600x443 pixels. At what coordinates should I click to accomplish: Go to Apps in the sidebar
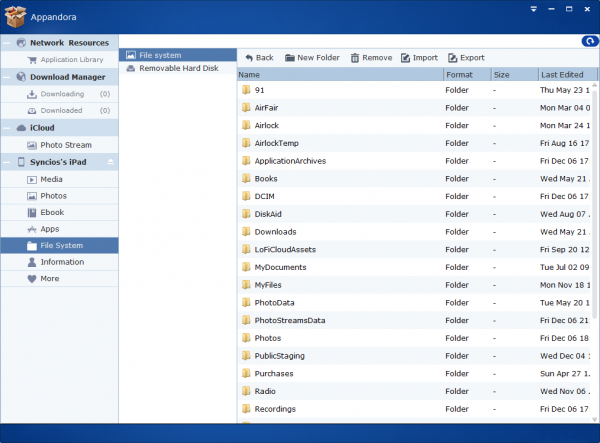[50, 229]
